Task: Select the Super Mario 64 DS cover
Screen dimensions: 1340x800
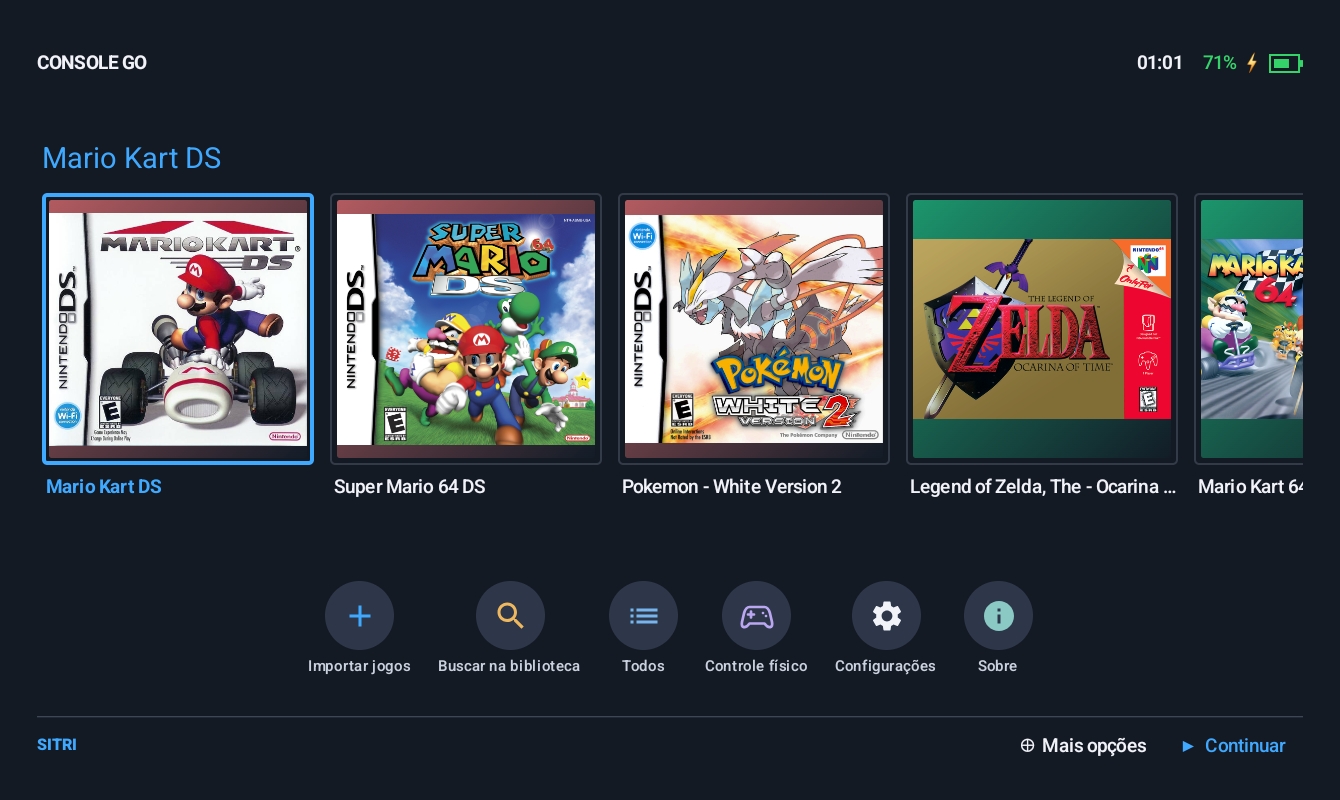Action: click(x=466, y=329)
